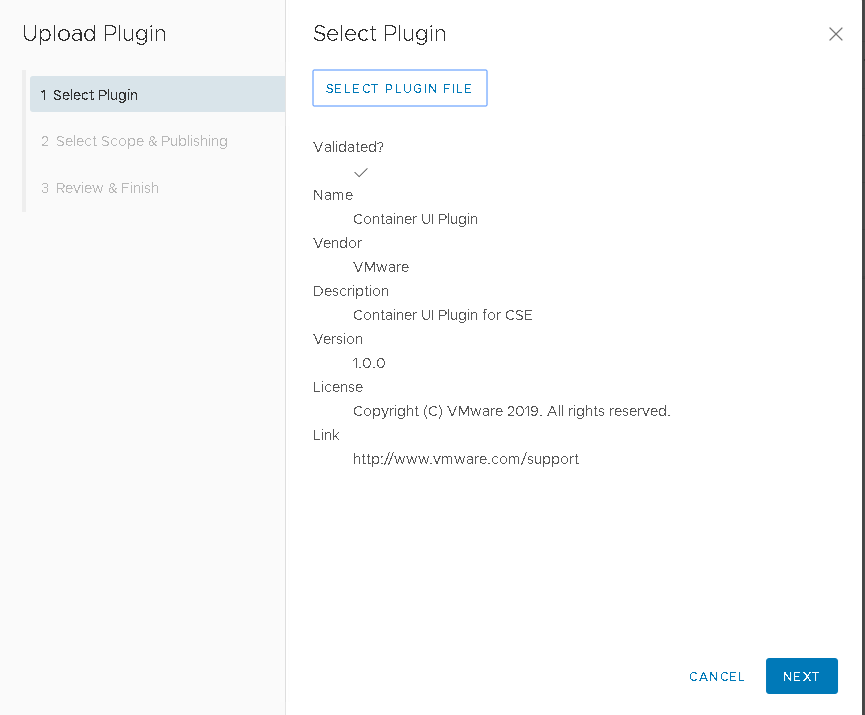Screen dimensions: 865x715
Task: Click the 1.0.0 version value
Action: click(369, 363)
